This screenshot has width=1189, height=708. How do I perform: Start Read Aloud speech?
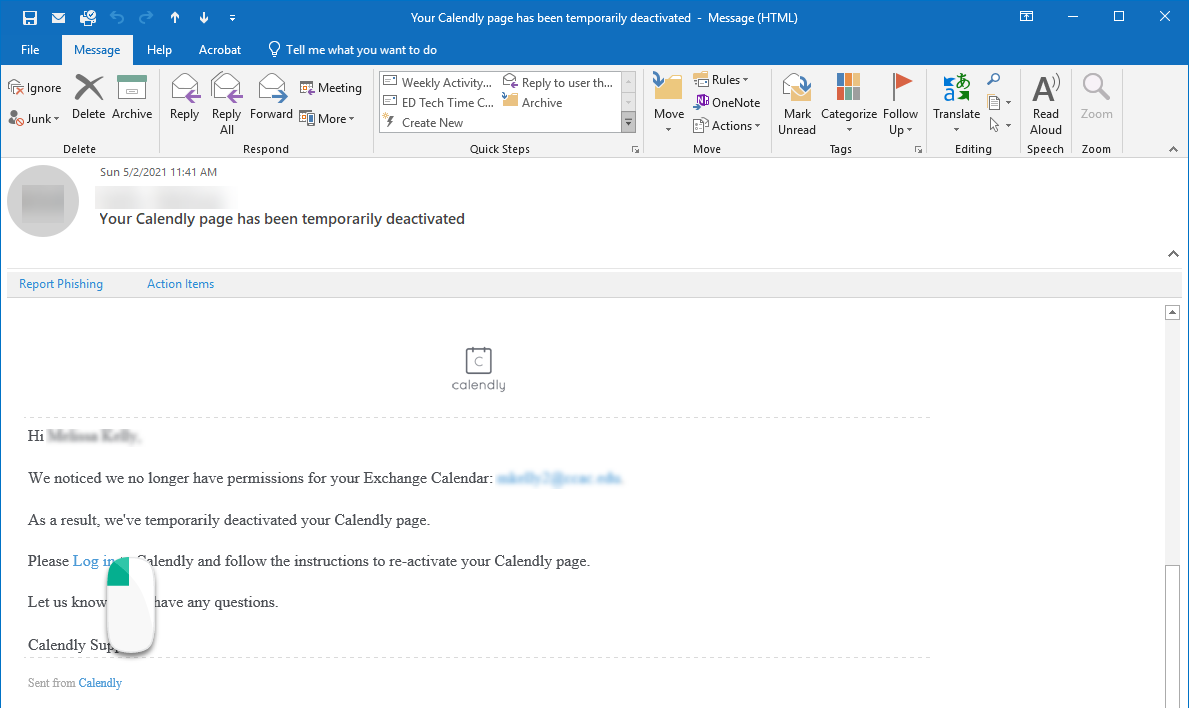(x=1046, y=105)
